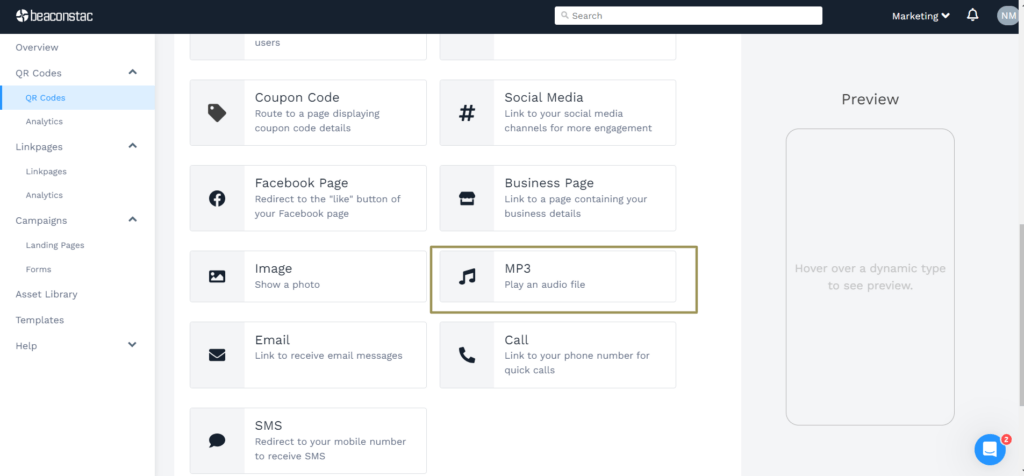Click the Email envelope icon
Screen dimensions: 1024x476
[x=217, y=354]
